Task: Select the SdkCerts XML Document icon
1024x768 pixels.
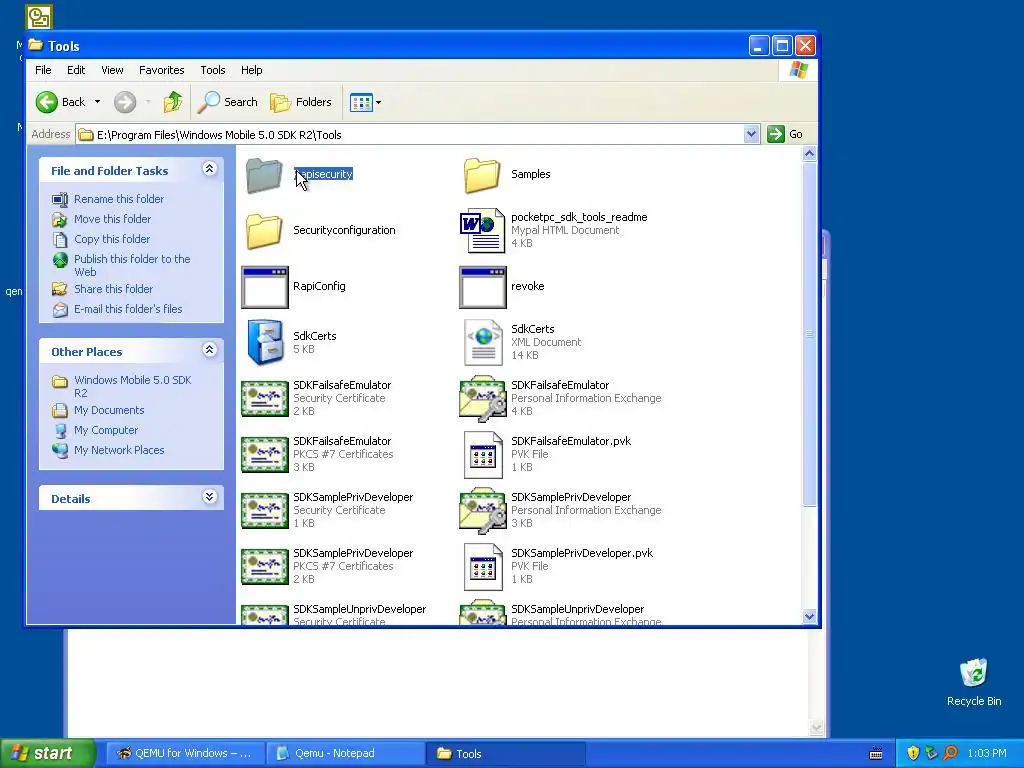Action: [483, 342]
